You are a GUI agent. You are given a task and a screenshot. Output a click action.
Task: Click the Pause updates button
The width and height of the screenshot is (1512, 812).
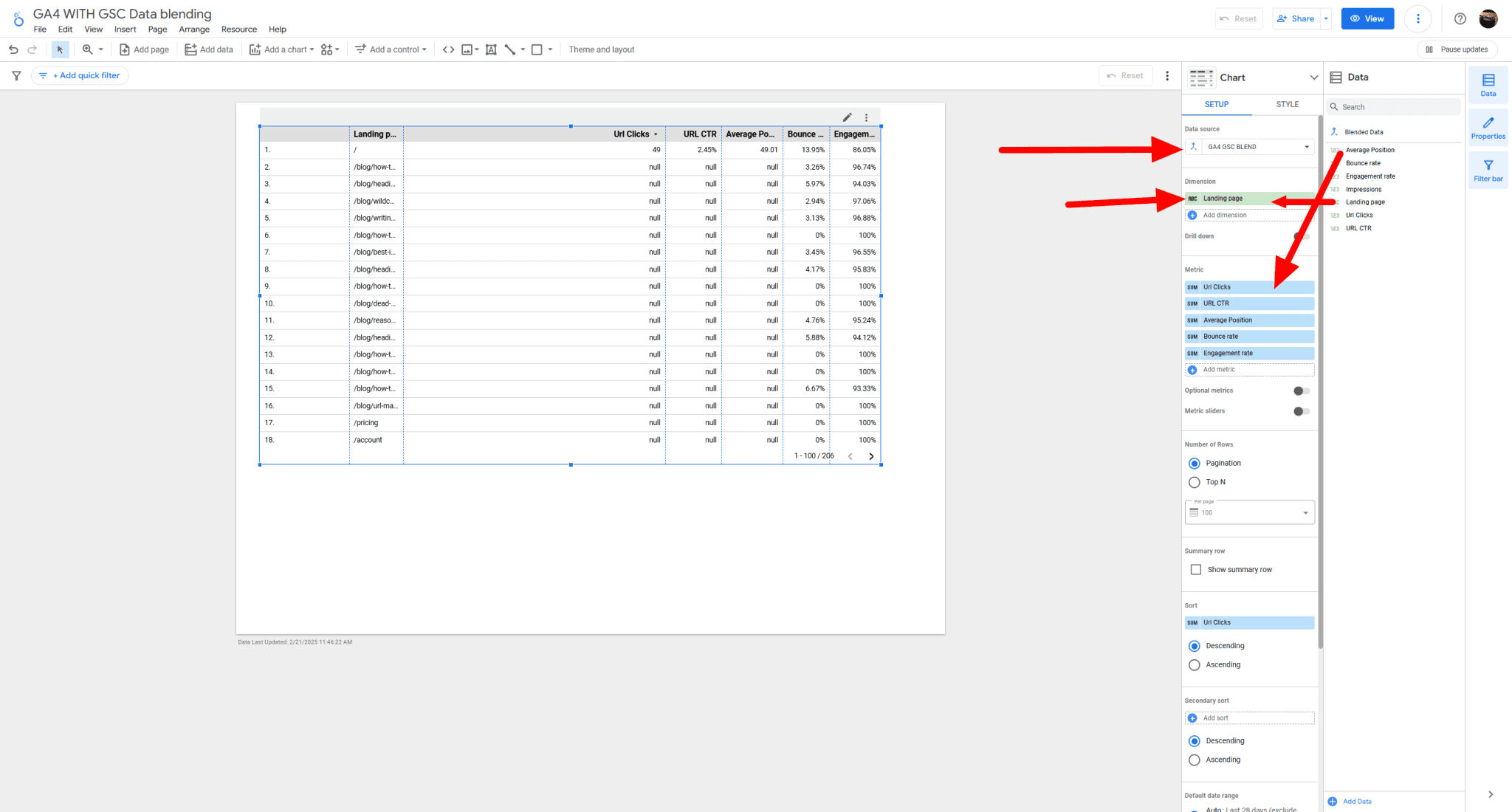pos(1457,49)
